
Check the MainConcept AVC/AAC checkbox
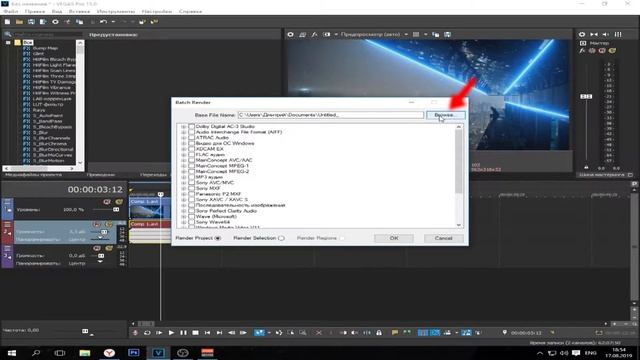tap(191, 160)
